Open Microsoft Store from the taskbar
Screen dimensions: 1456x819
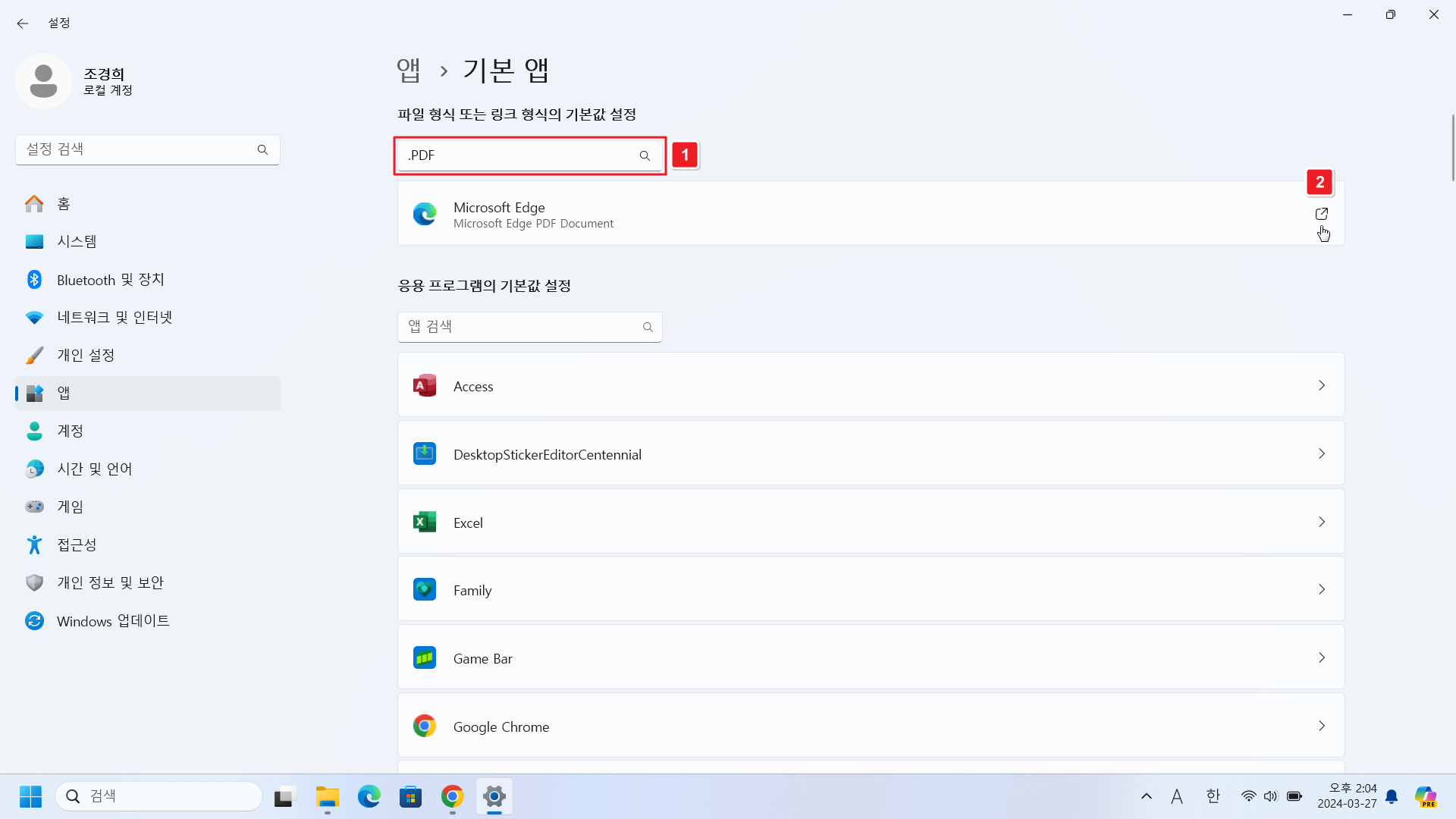coord(411,796)
